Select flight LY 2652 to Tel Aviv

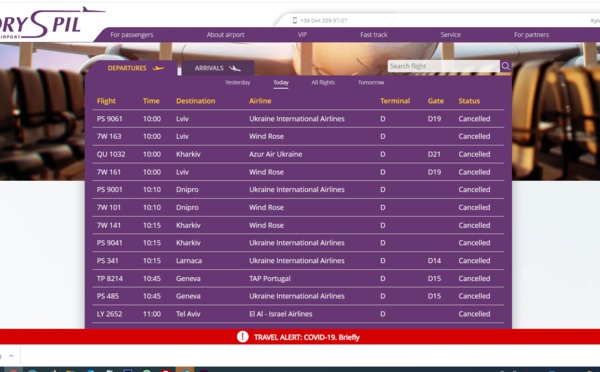pos(298,314)
